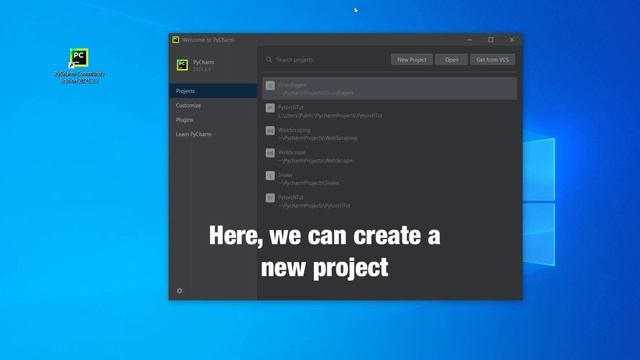
Task: Click the New Project button
Action: tap(411, 60)
